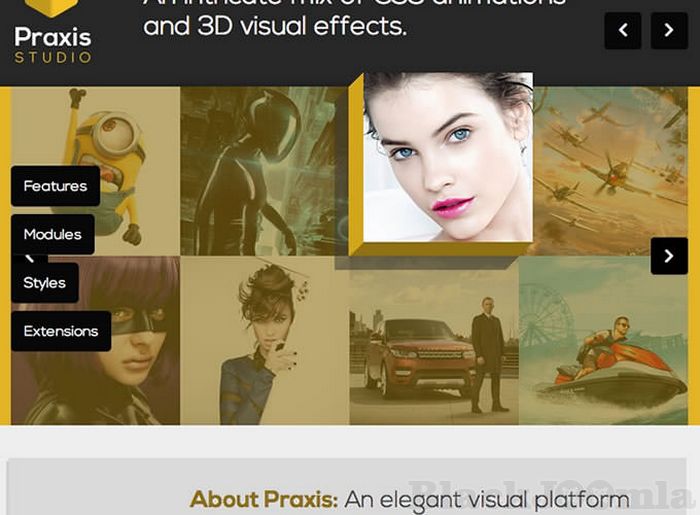Click the yellow cube logo icon
The width and height of the screenshot is (700, 515).
click(x=51, y=7)
